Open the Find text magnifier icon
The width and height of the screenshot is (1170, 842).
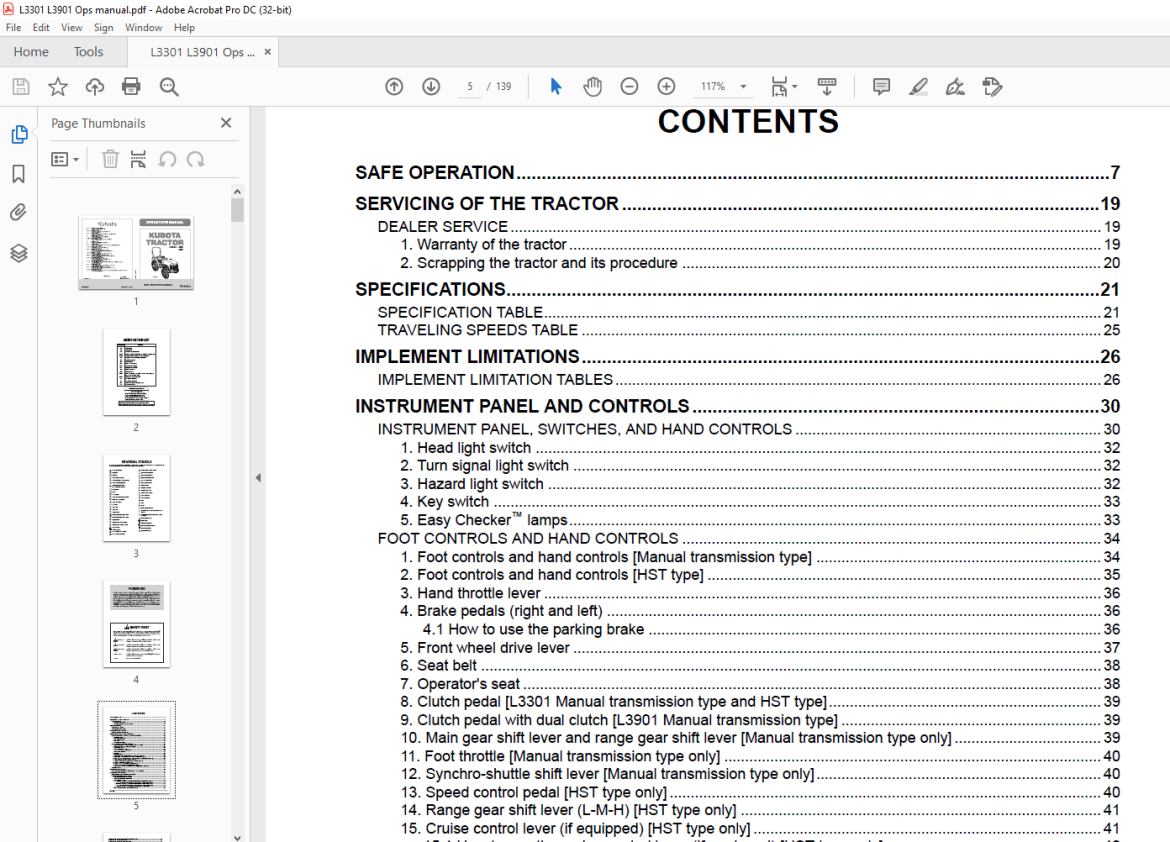coord(169,87)
